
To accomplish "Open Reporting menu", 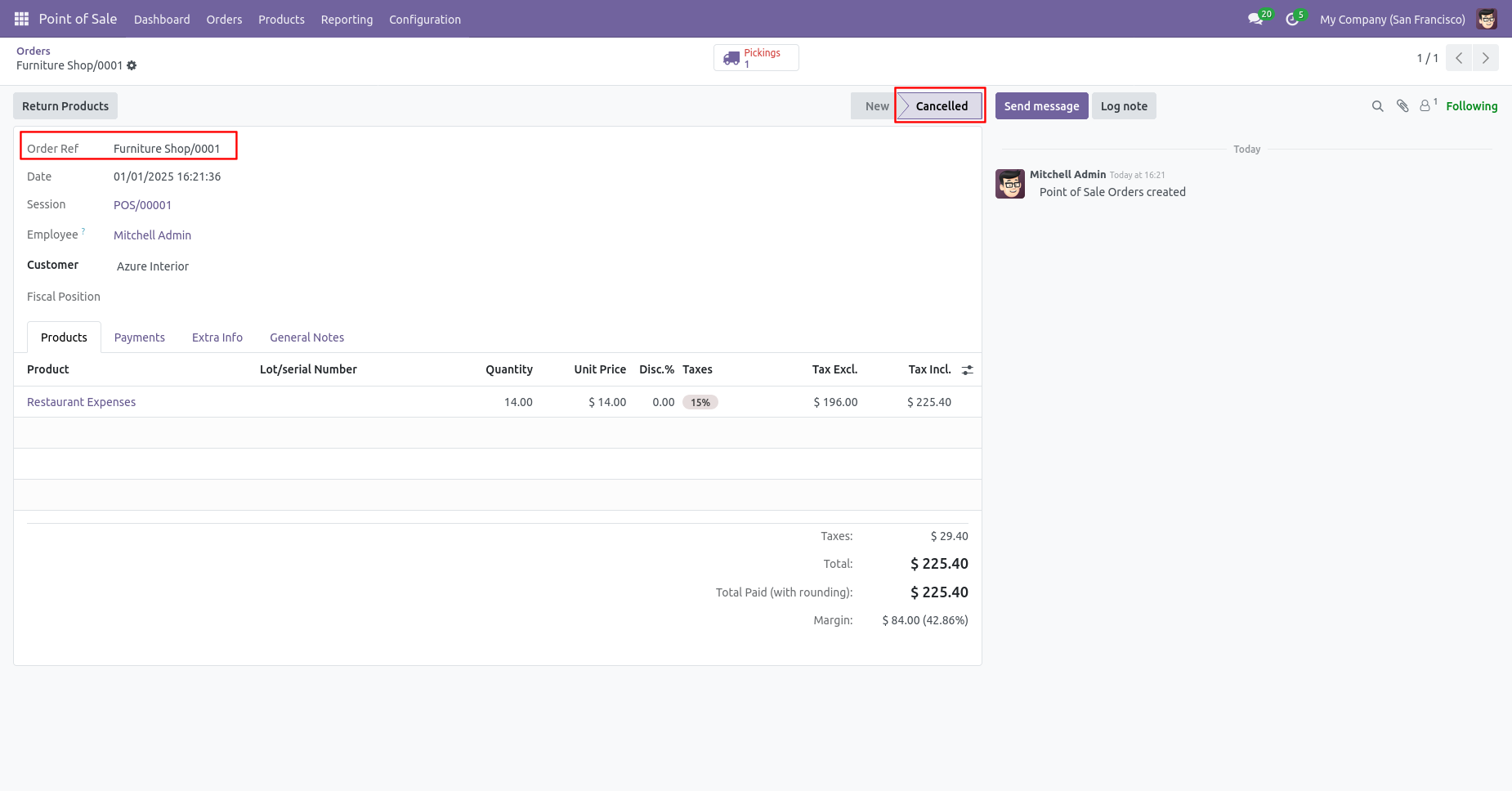I will pyautogui.click(x=347, y=19).
